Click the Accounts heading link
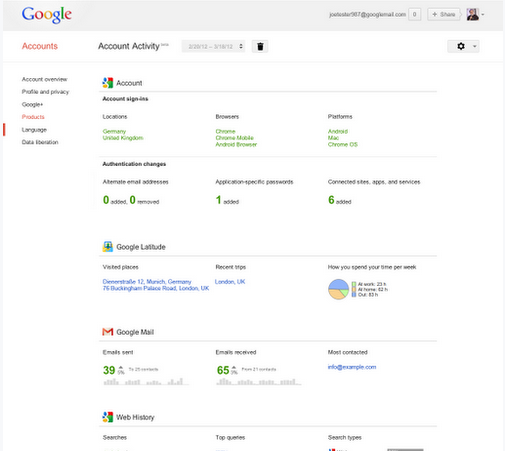505x451 pixels. coord(40,46)
